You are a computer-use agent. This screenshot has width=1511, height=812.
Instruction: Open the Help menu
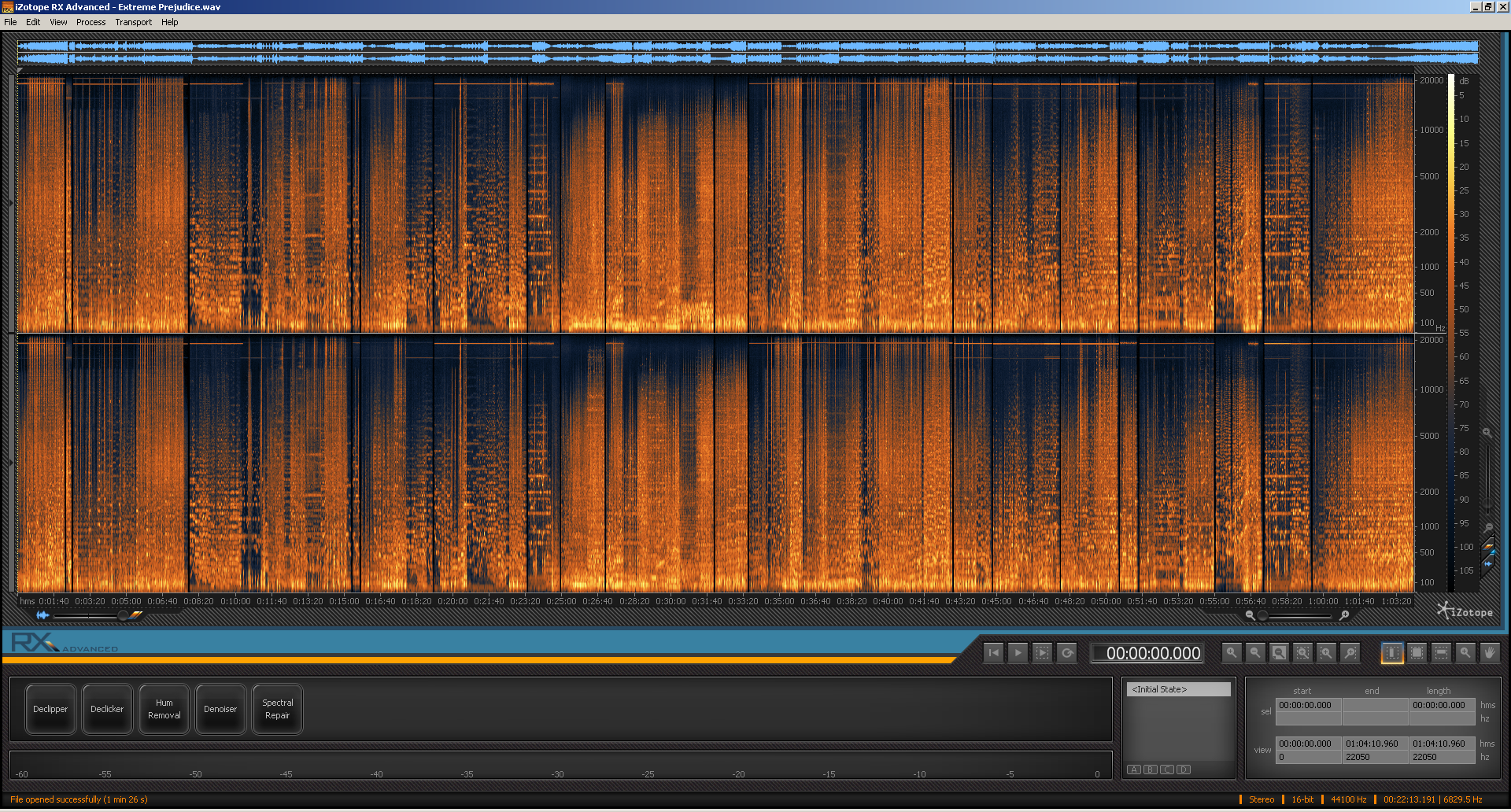point(169,22)
